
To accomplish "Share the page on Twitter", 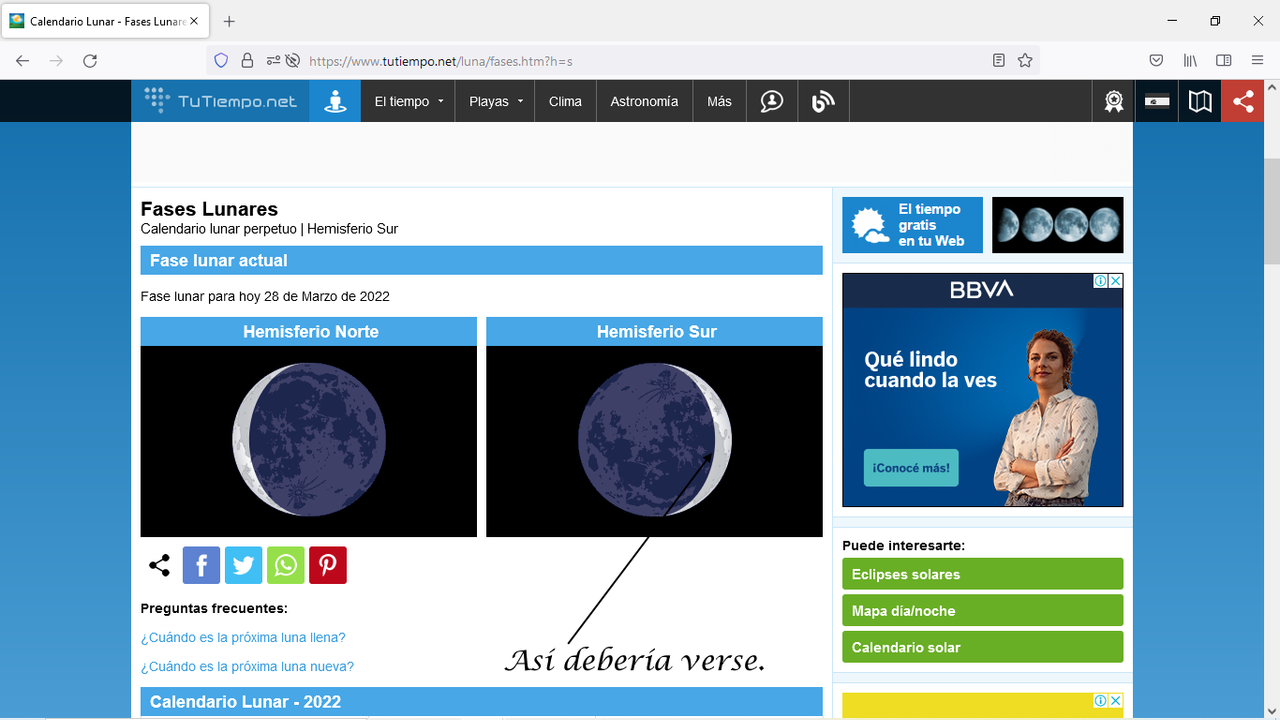I will [x=243, y=565].
